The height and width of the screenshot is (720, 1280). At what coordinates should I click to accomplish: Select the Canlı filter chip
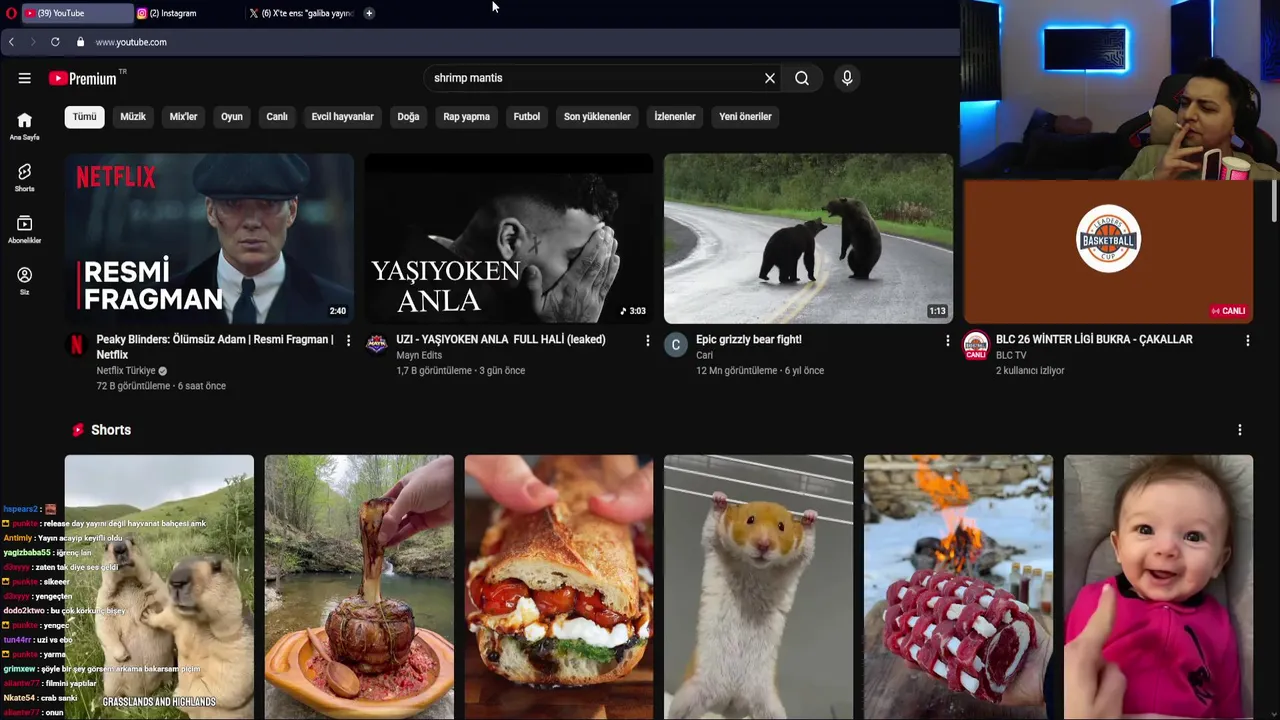[277, 117]
